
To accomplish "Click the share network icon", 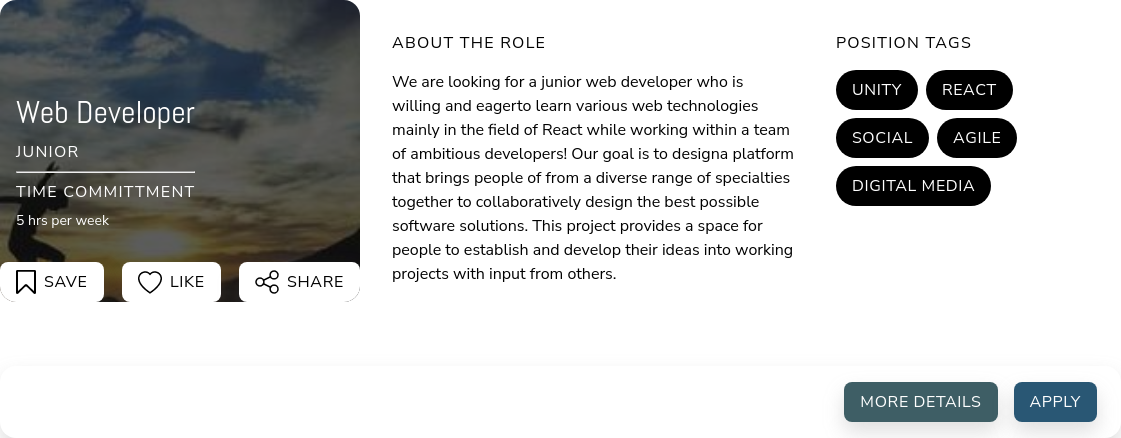I will pos(267,282).
